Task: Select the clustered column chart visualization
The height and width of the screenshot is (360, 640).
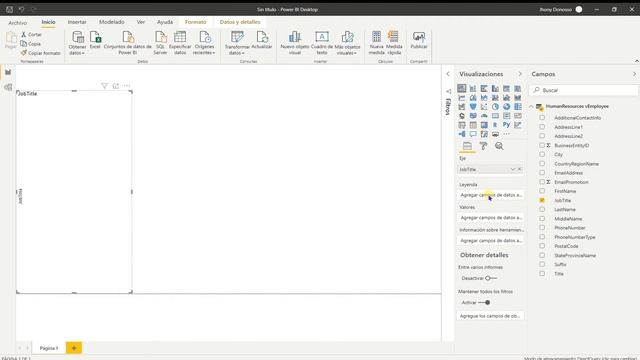Action: (495, 88)
